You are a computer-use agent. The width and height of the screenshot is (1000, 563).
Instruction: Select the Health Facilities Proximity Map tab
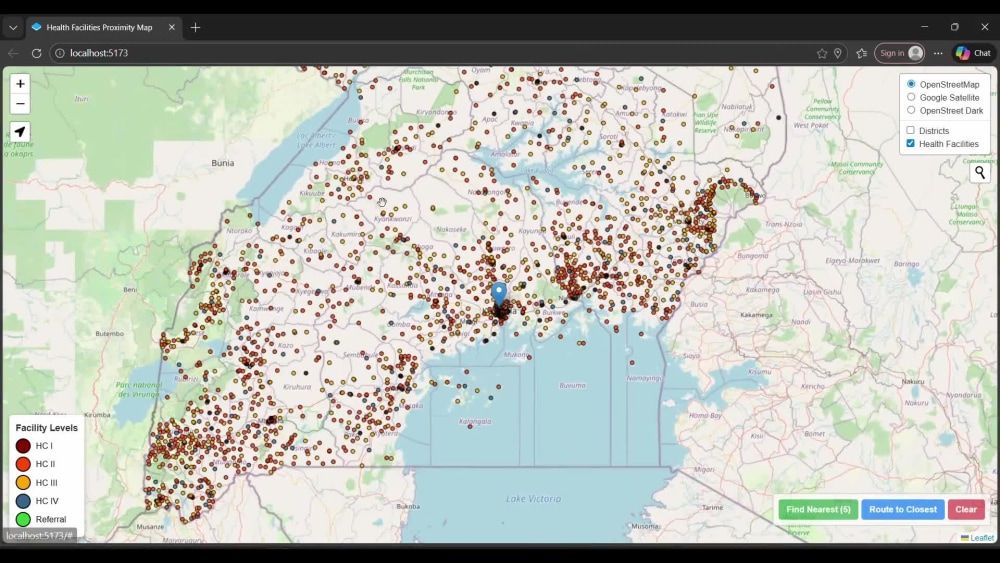[x=99, y=27]
